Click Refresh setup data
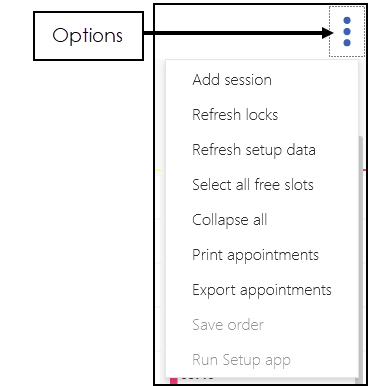 pyautogui.click(x=254, y=150)
